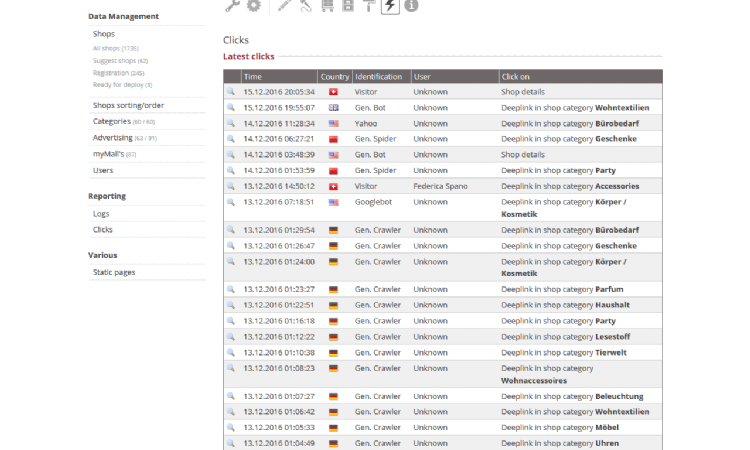Click the paint roller icon in toolbar

(x=369, y=6)
